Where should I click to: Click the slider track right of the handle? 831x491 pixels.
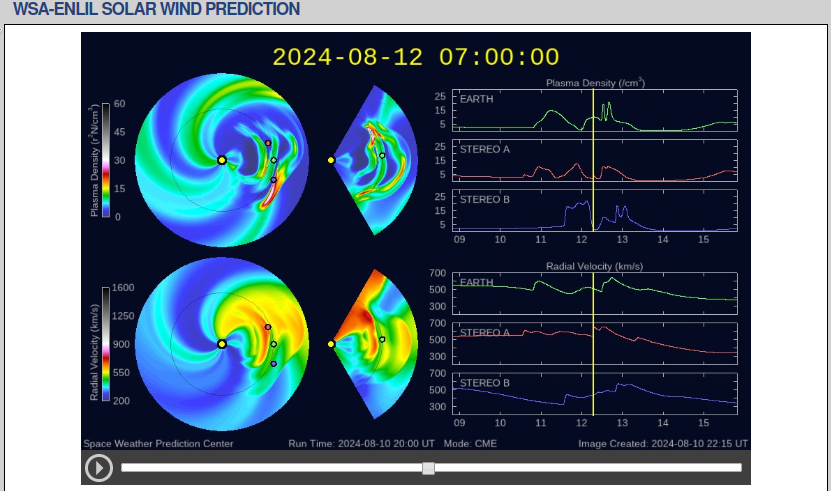590,468
